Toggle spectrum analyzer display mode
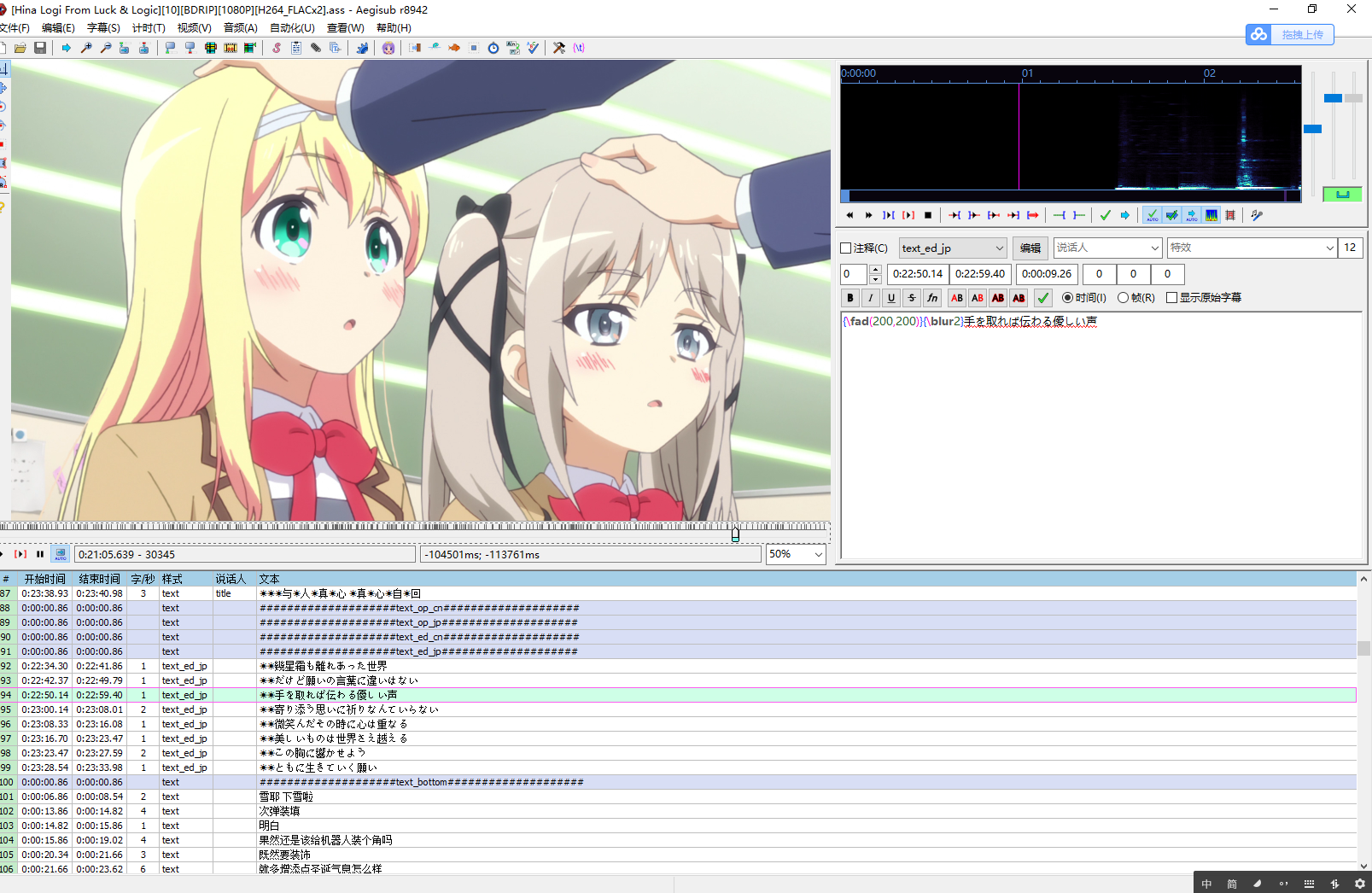The height and width of the screenshot is (893, 1372). tap(1211, 215)
